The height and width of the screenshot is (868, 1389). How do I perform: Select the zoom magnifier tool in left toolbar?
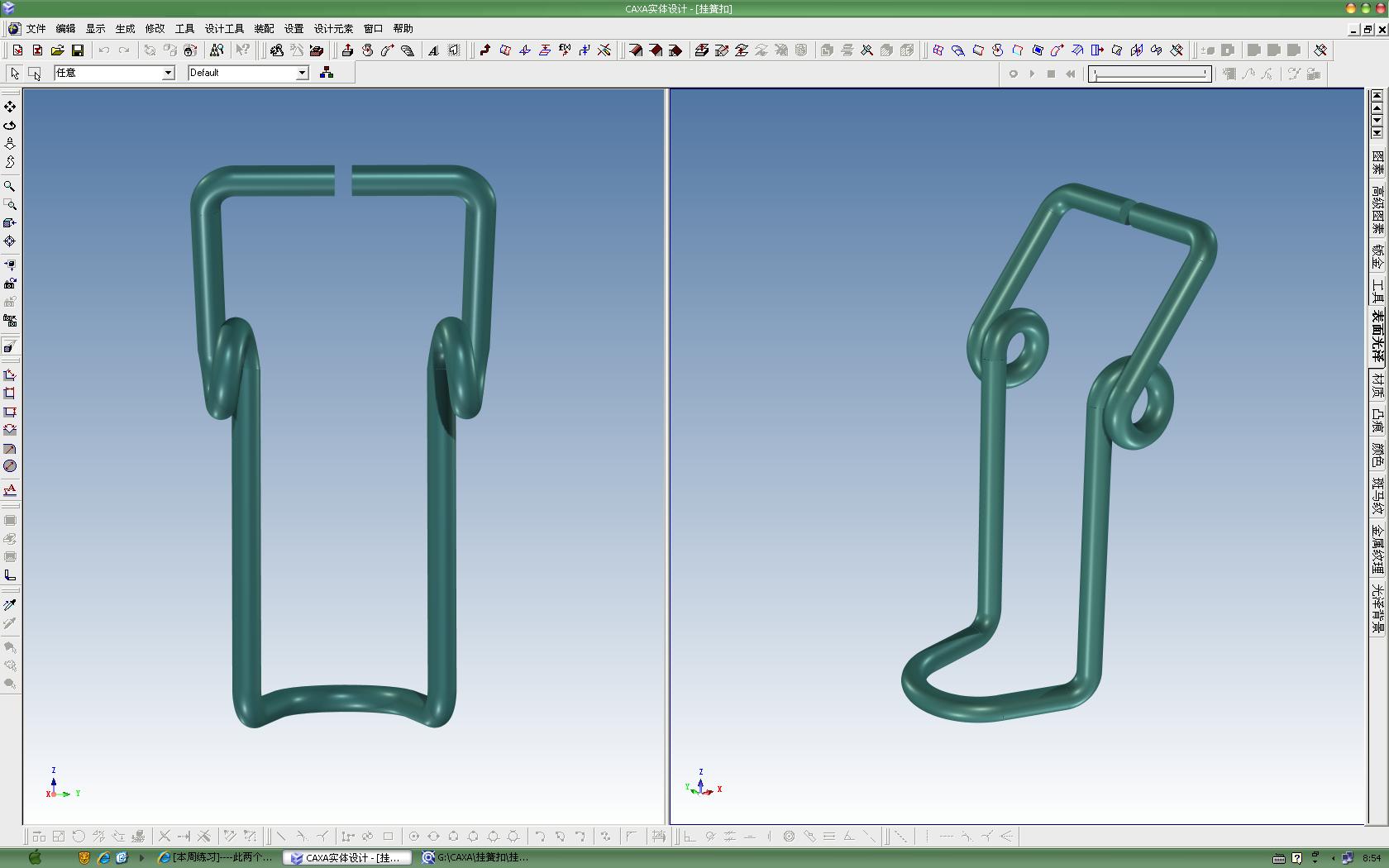pos(10,186)
